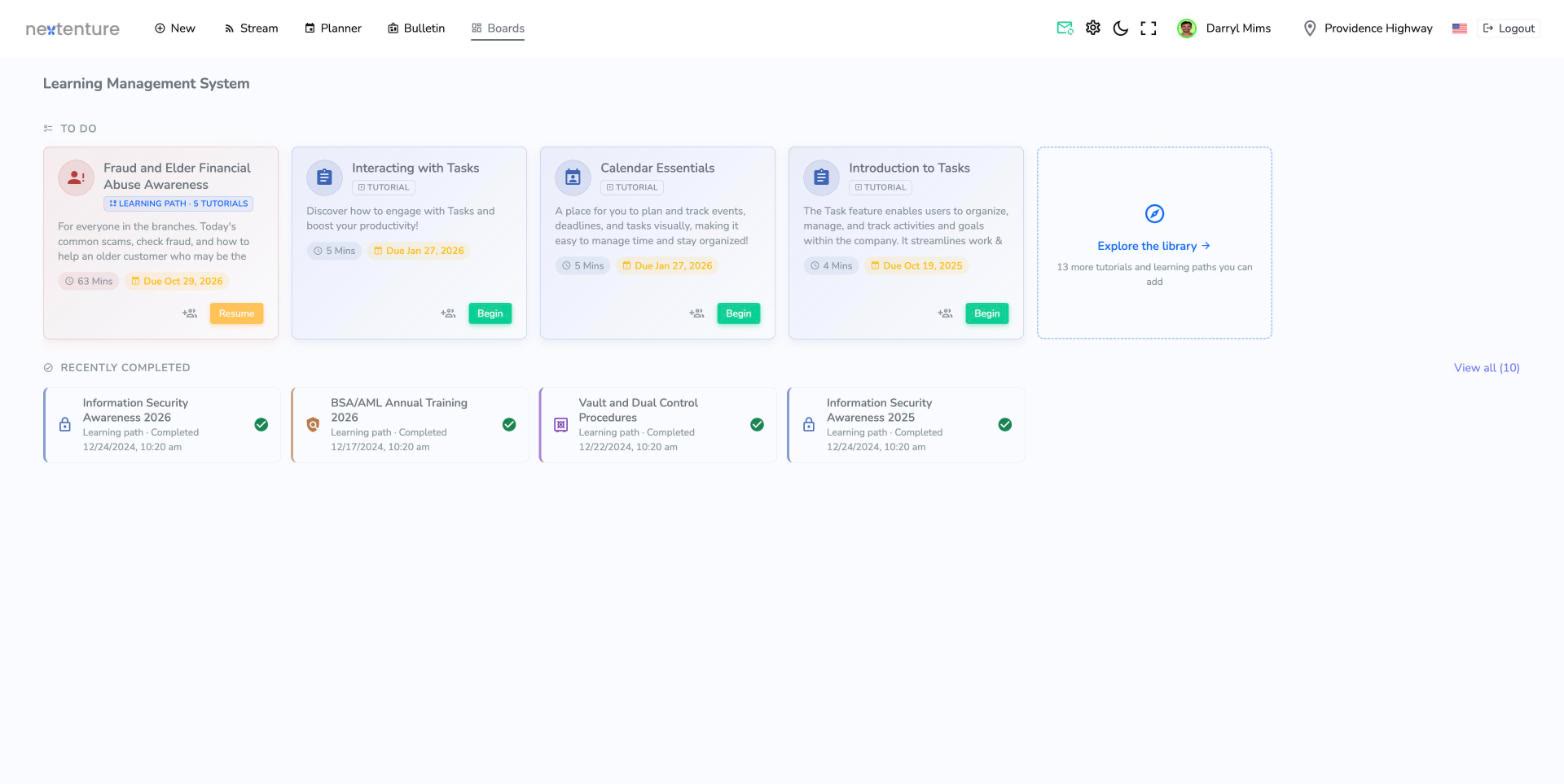Begin the Introduction to Tasks tutorial
Viewport: 1564px width, 784px height.
(x=987, y=314)
